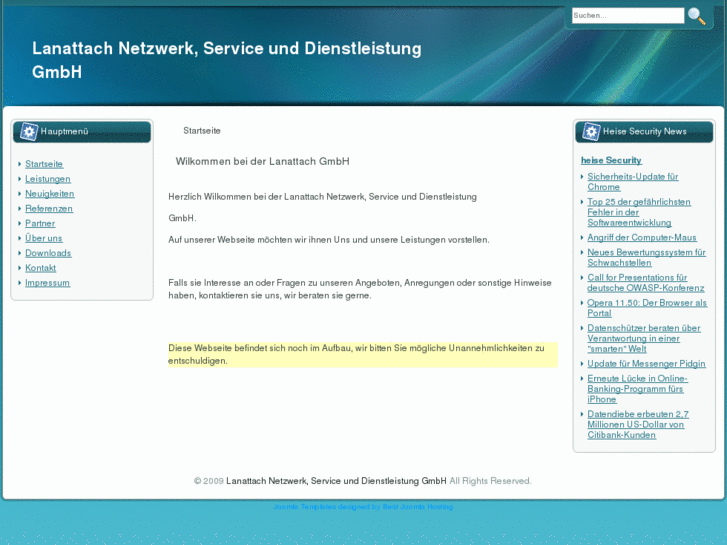The image size is (727, 545).
Task: Open the Partner page link
Action: click(x=40, y=224)
